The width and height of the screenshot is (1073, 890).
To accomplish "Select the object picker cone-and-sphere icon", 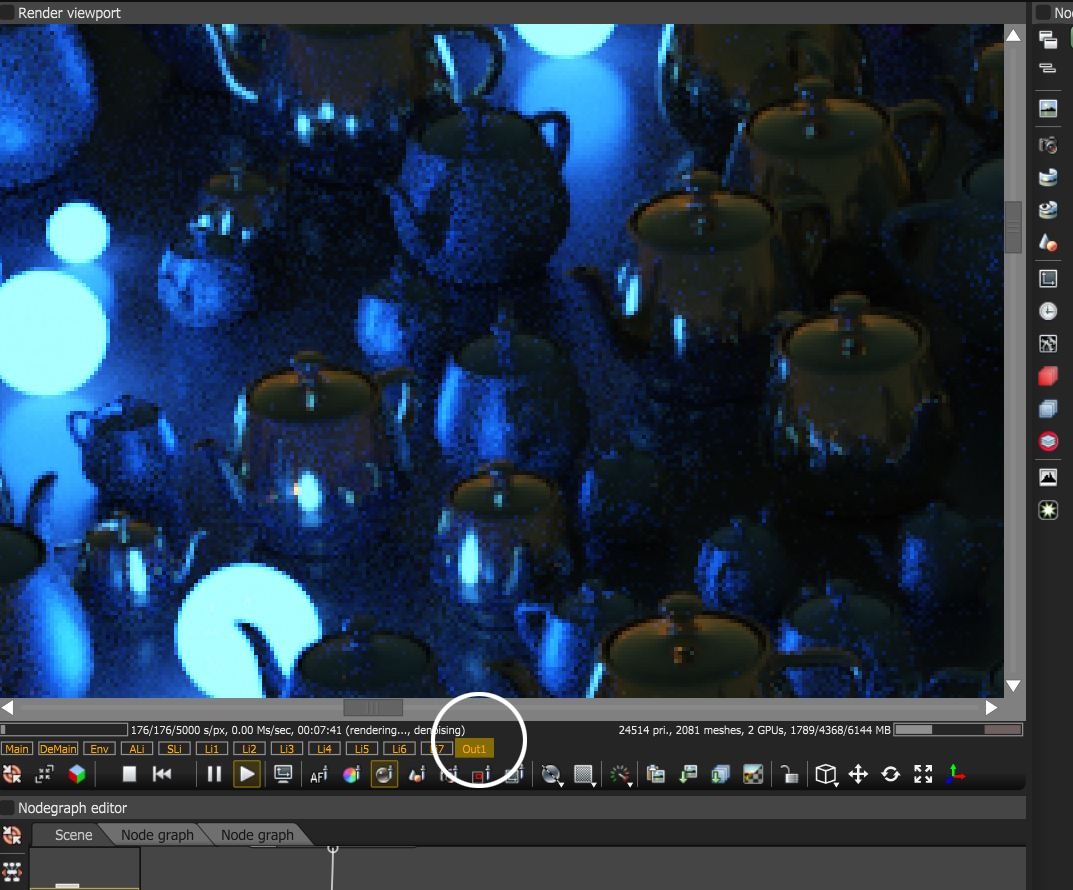I will pyautogui.click(x=417, y=774).
